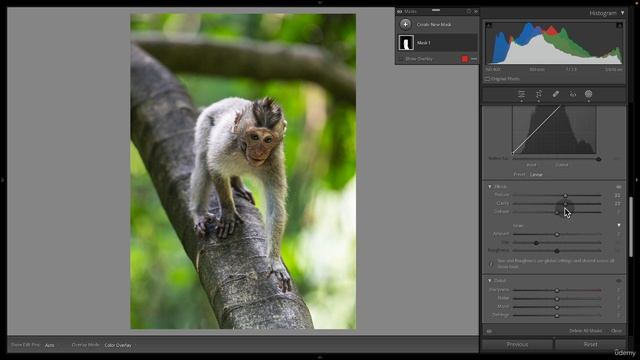Collapse the Histogram panel
The image size is (640, 360).
coord(622,13)
